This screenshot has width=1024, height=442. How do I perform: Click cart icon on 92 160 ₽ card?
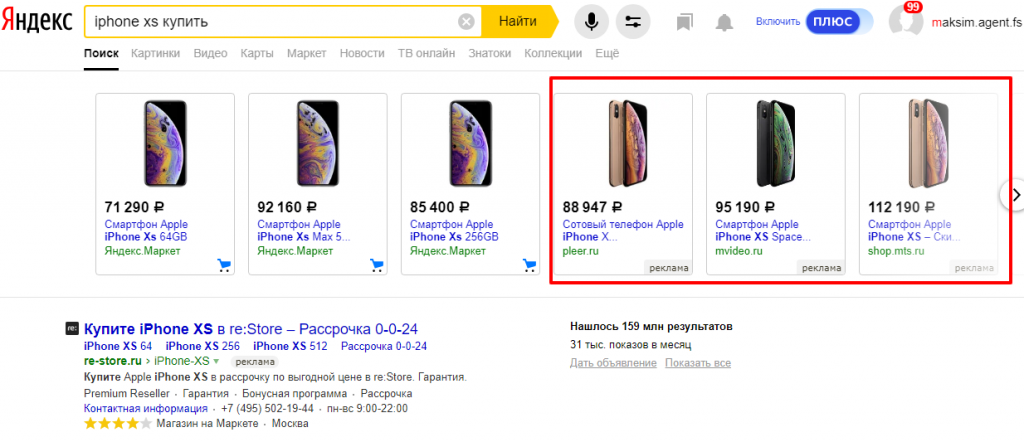[376, 265]
